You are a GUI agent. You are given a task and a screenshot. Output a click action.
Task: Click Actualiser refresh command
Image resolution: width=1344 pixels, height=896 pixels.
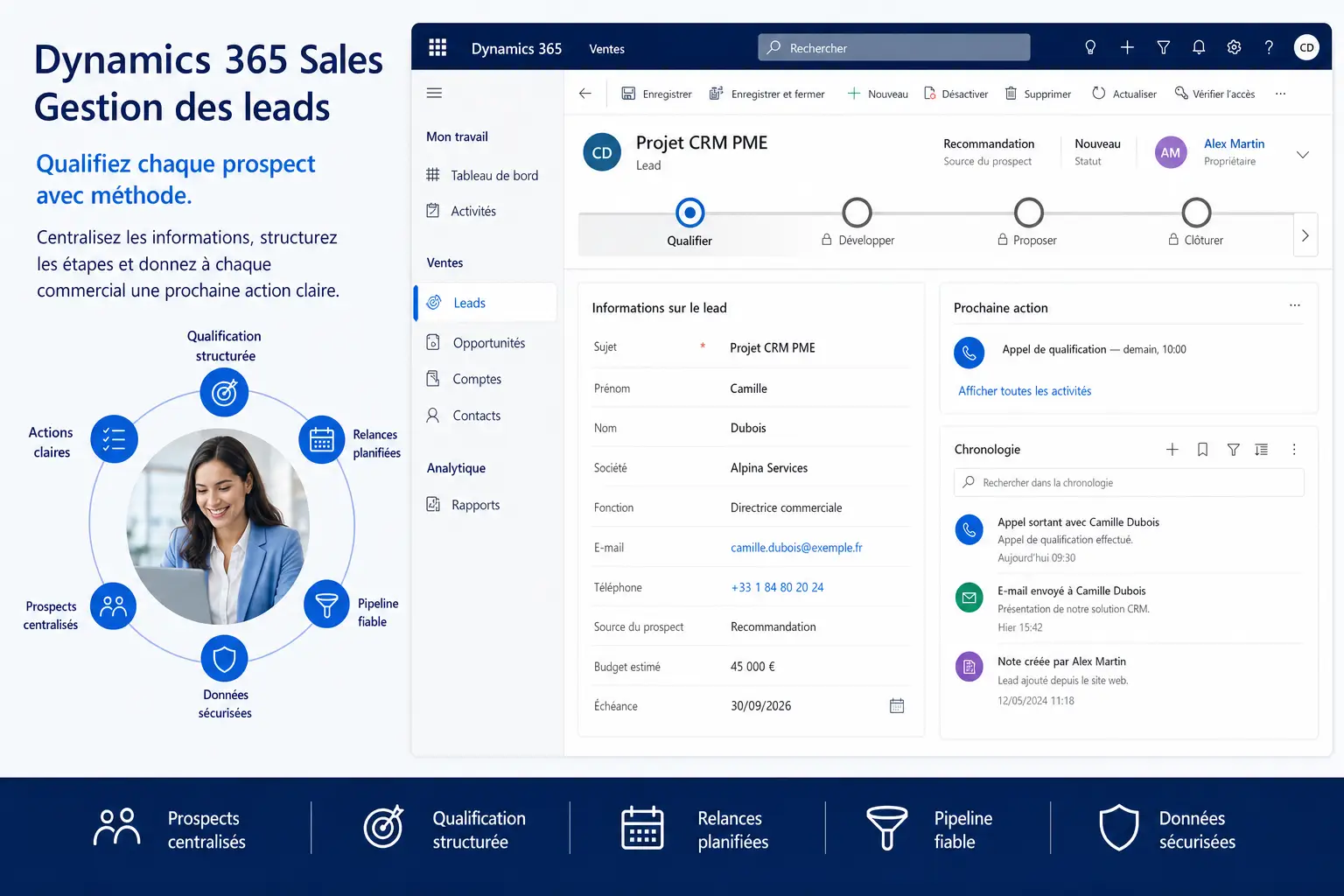coord(1124,94)
